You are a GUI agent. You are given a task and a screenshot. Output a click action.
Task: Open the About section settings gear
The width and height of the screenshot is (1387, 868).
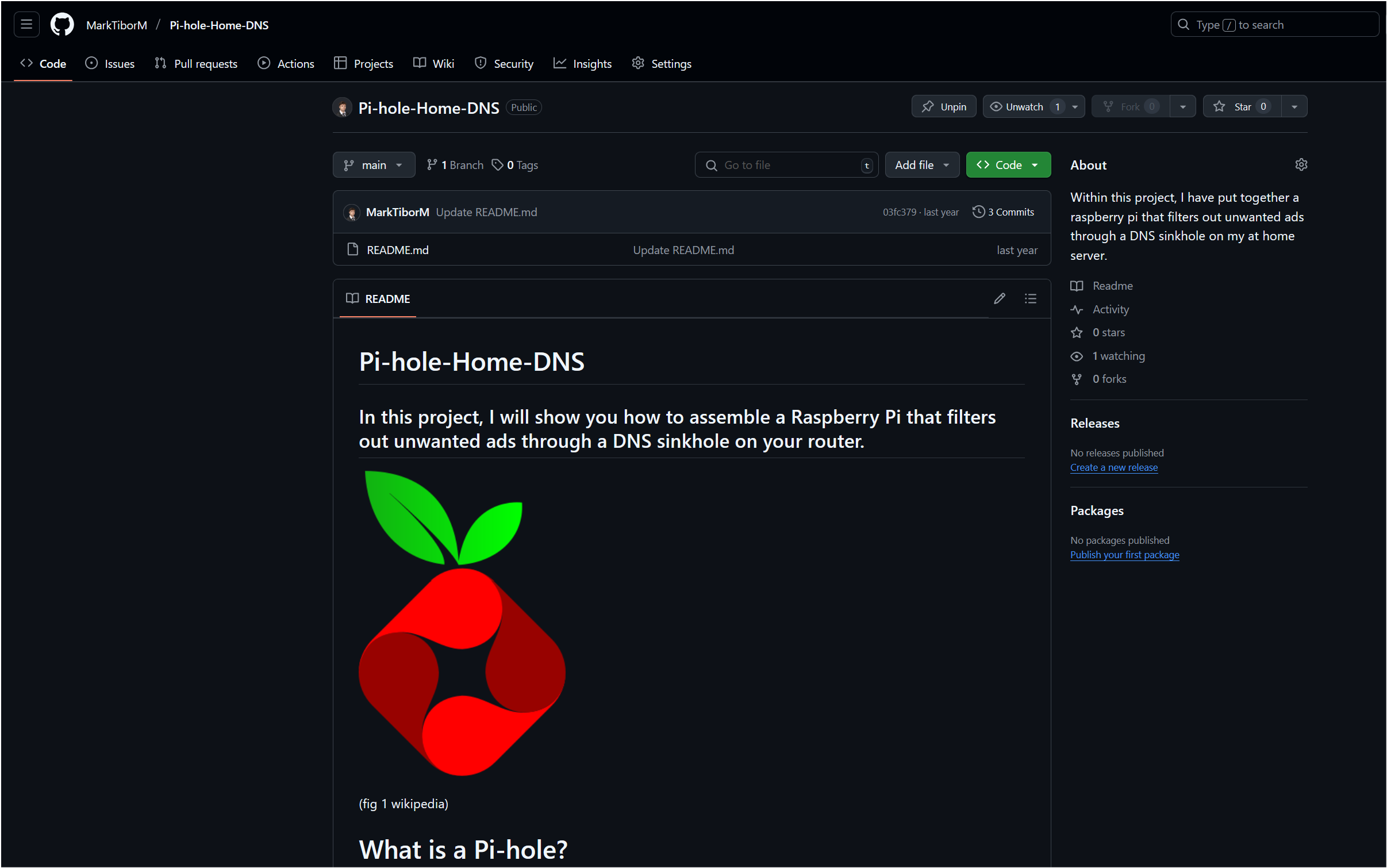click(x=1301, y=165)
